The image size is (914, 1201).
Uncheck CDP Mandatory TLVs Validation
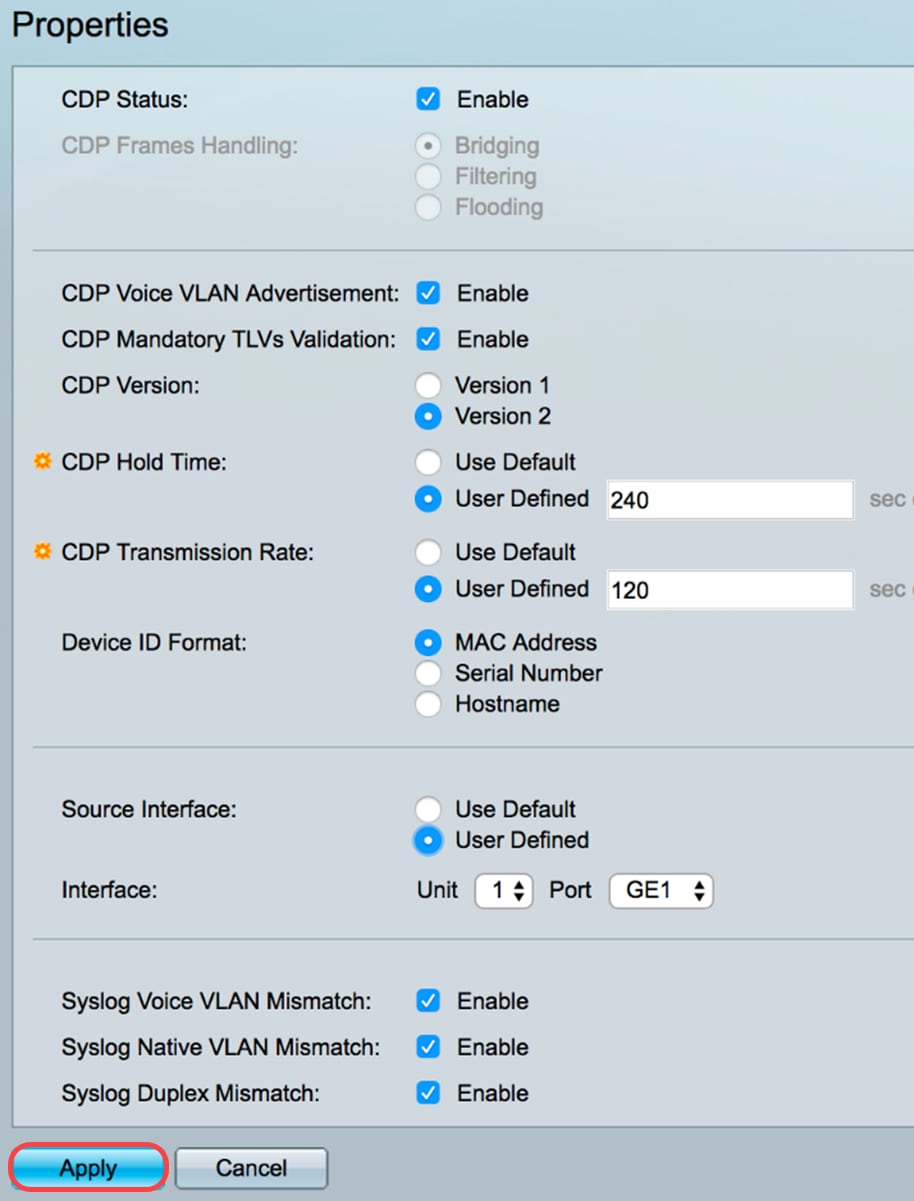(428, 339)
